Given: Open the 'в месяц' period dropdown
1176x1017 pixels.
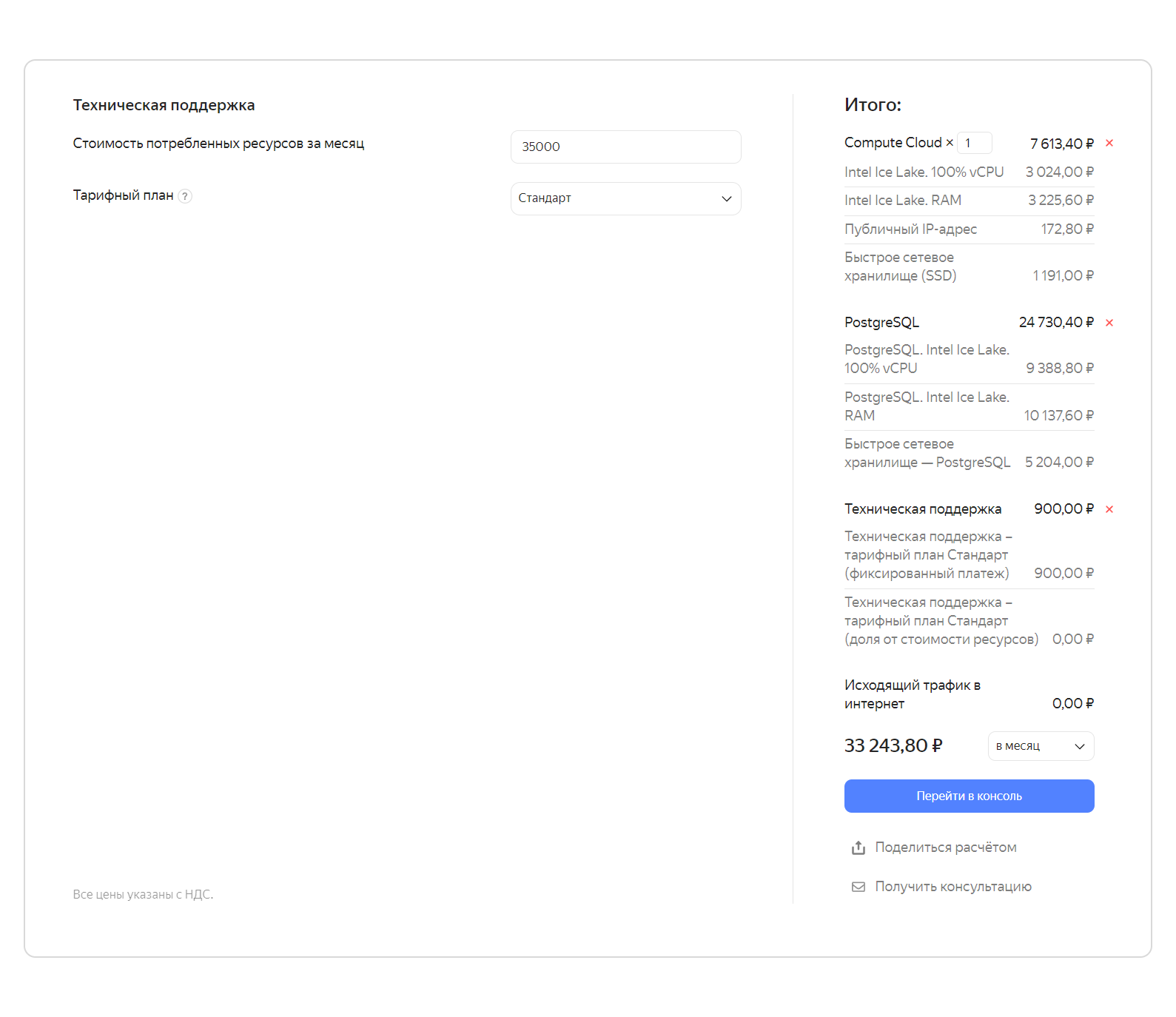Looking at the screenshot, I should pos(1041,746).
